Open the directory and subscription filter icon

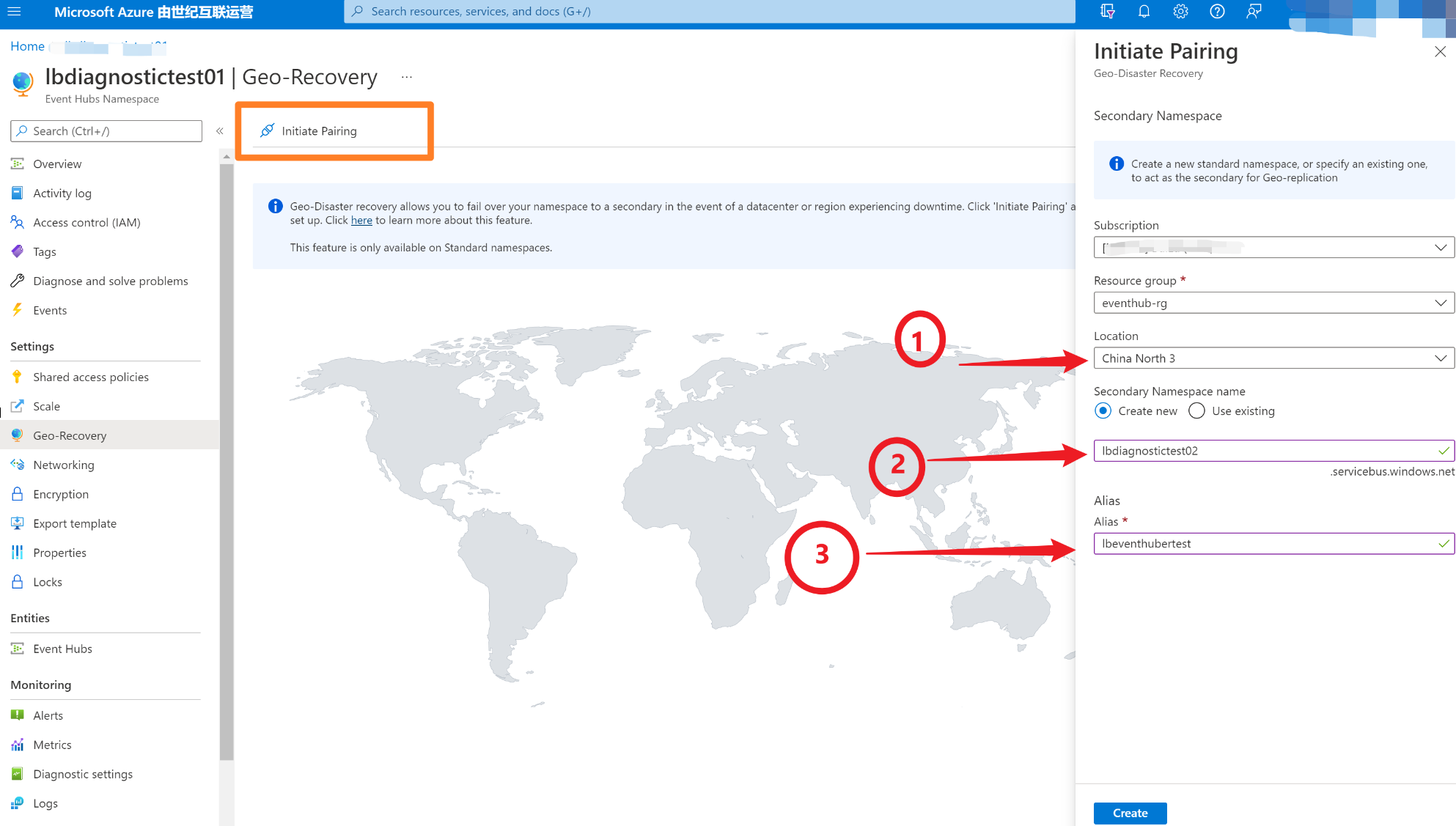point(1107,12)
